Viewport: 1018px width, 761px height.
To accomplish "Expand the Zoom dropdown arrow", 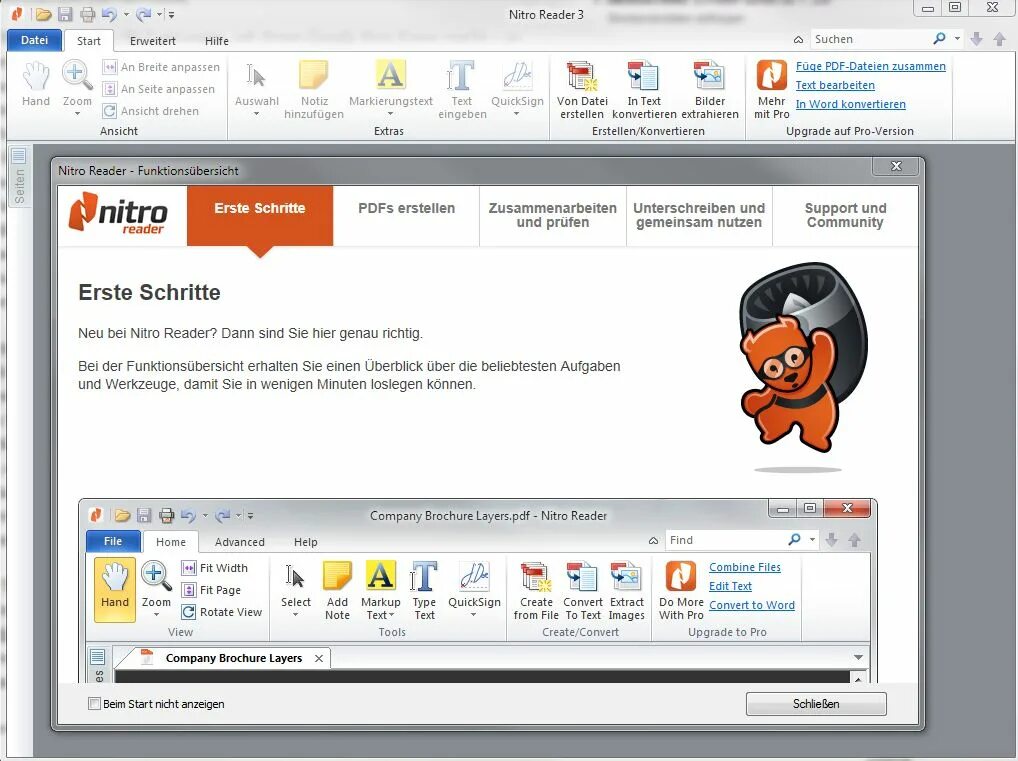I will tap(77, 114).
